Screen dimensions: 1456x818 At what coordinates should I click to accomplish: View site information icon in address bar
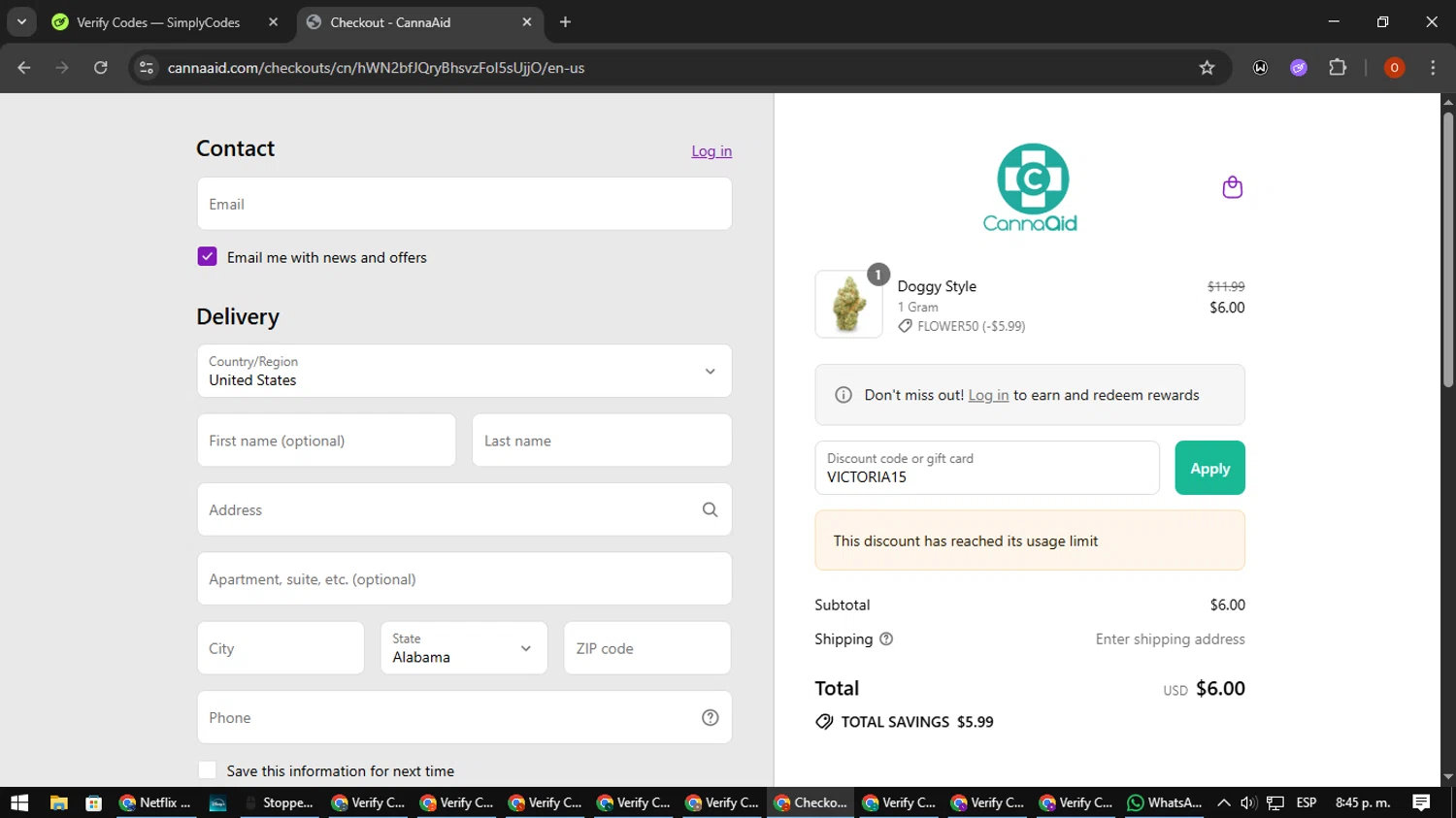pos(147,67)
